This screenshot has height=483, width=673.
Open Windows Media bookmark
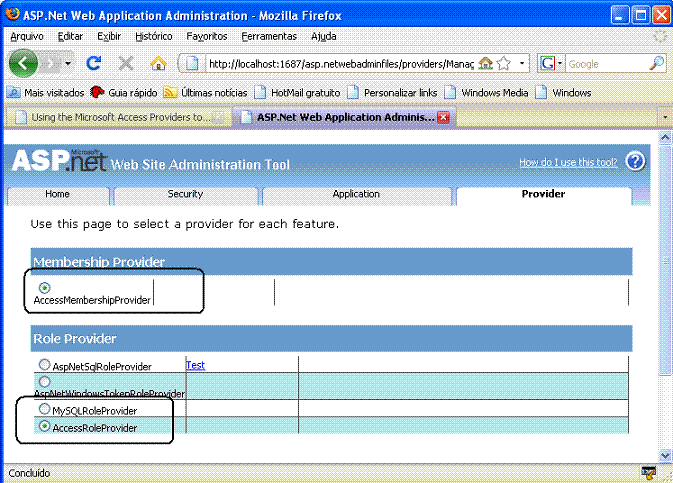pyautogui.click(x=486, y=93)
